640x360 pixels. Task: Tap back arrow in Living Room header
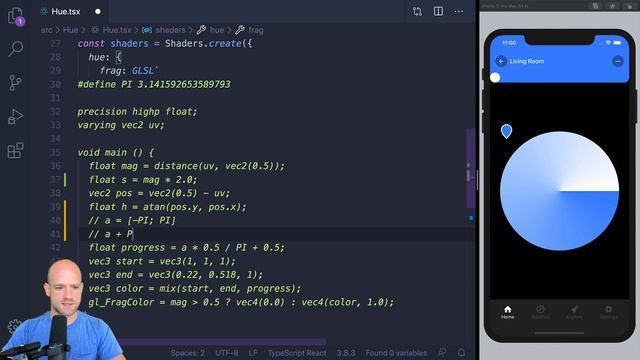point(501,61)
